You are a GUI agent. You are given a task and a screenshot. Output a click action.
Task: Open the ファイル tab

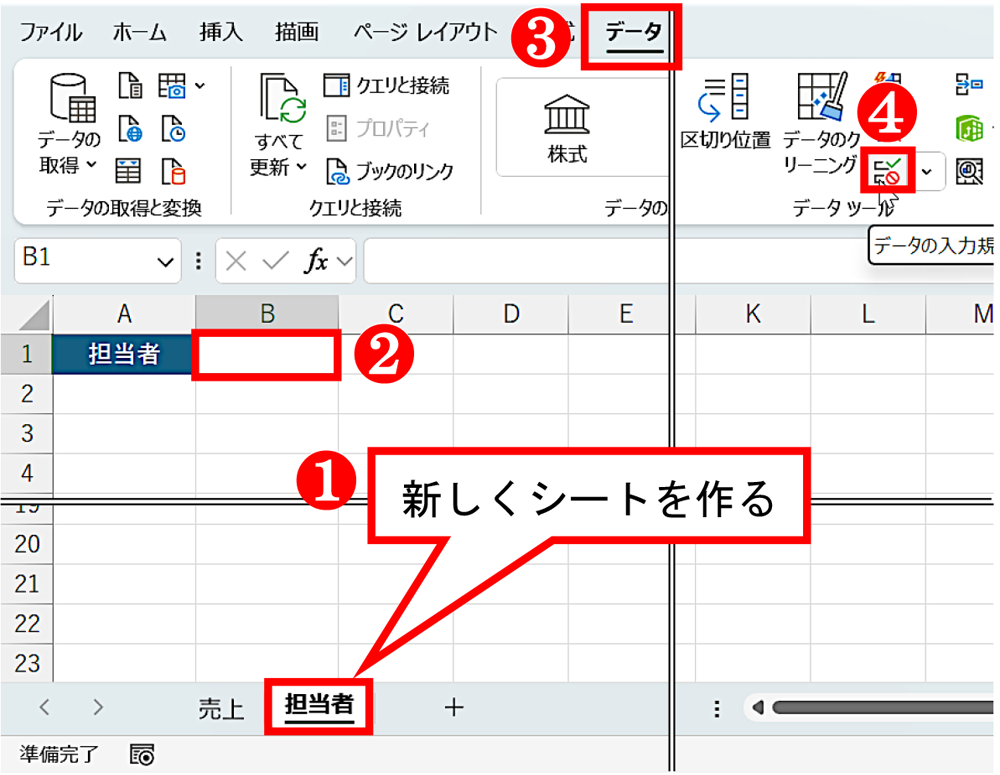click(51, 31)
